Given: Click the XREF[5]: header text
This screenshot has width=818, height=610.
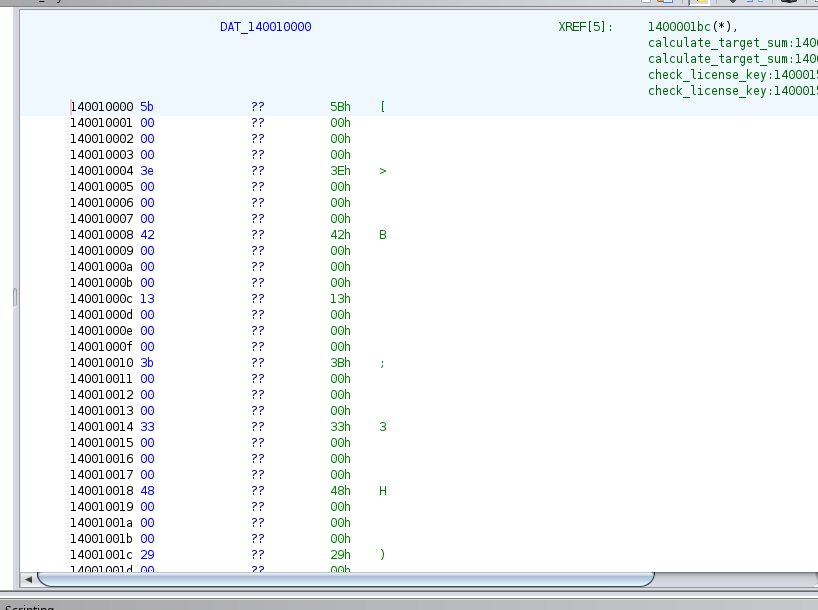Looking at the screenshot, I should point(585,27).
